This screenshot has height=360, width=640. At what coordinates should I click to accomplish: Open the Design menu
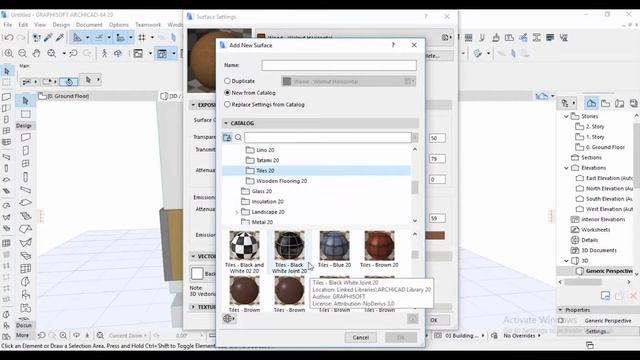tap(61, 24)
